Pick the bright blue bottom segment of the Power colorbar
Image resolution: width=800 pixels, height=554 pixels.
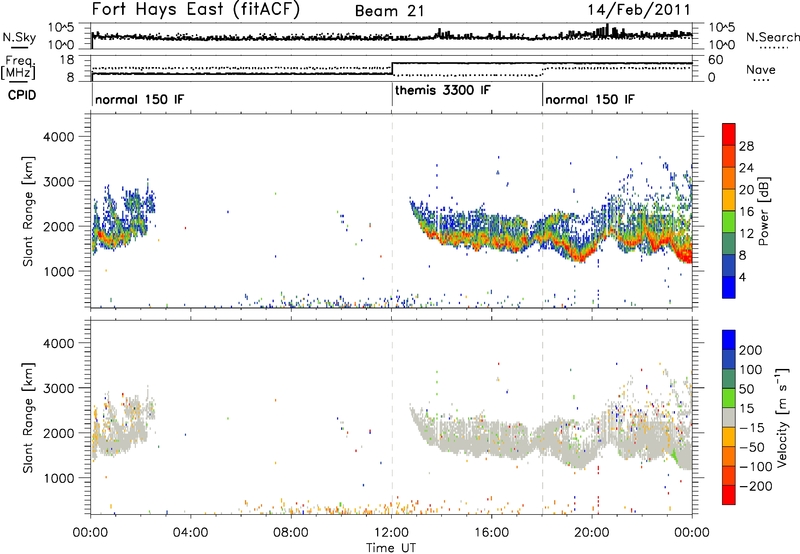[729, 287]
